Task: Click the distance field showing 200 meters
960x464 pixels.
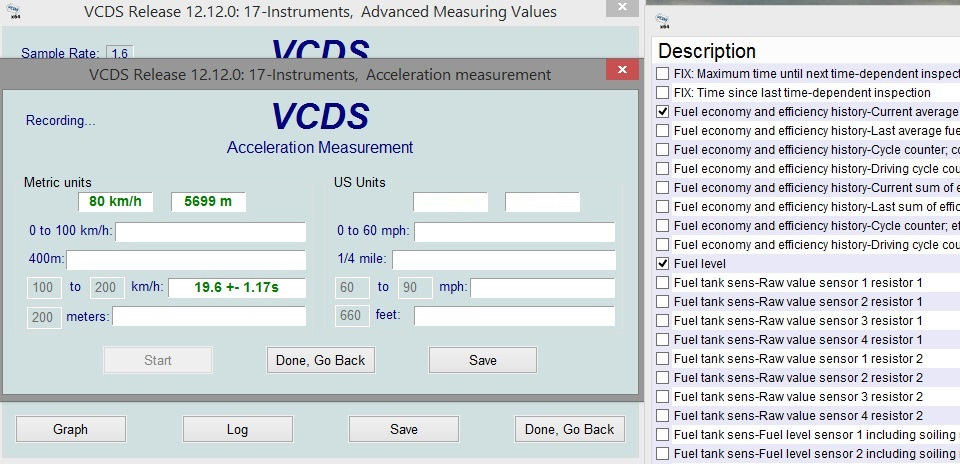Action: pyautogui.click(x=44, y=317)
